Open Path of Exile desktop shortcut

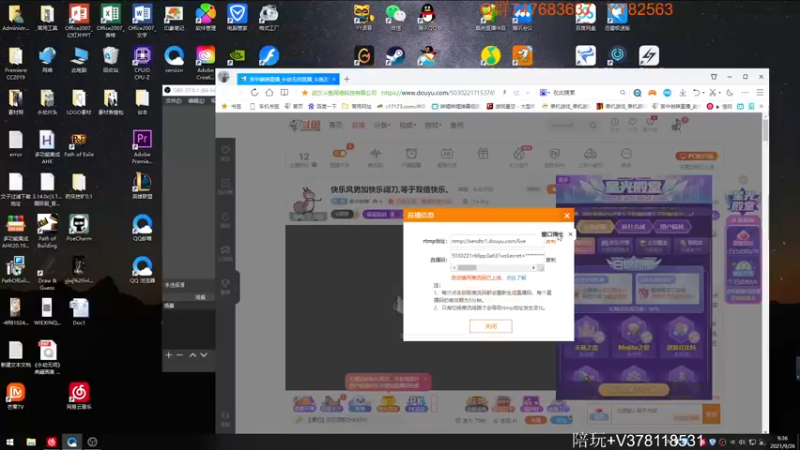(x=79, y=145)
